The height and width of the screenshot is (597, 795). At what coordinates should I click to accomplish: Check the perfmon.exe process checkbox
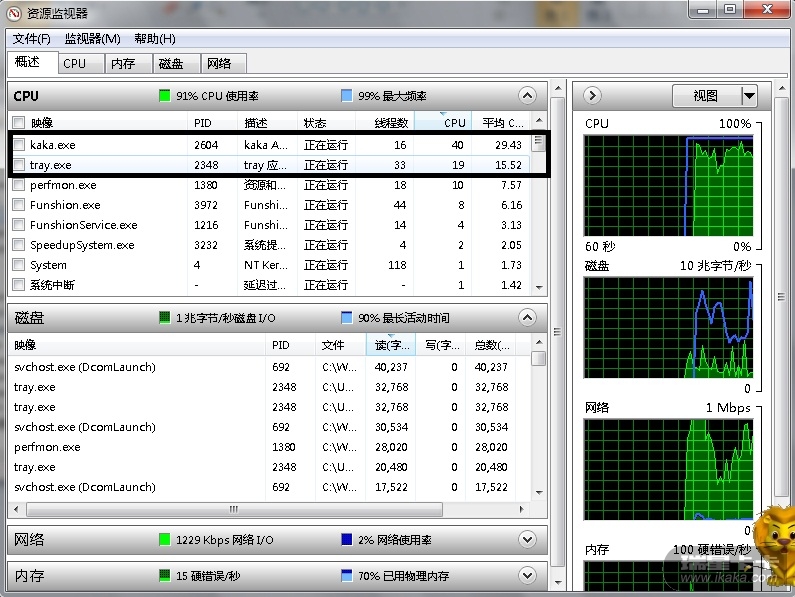[19, 185]
